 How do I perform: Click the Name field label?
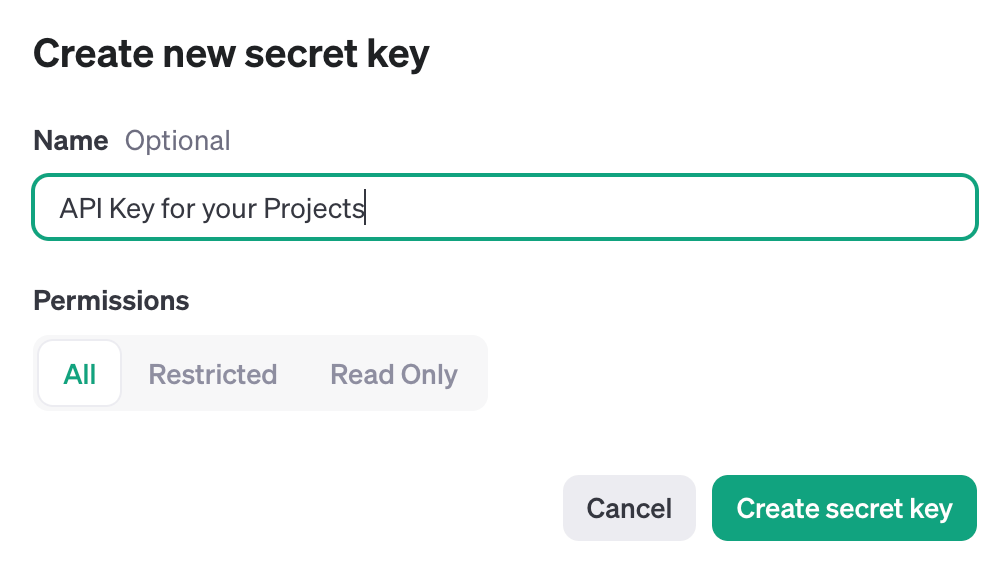click(71, 141)
